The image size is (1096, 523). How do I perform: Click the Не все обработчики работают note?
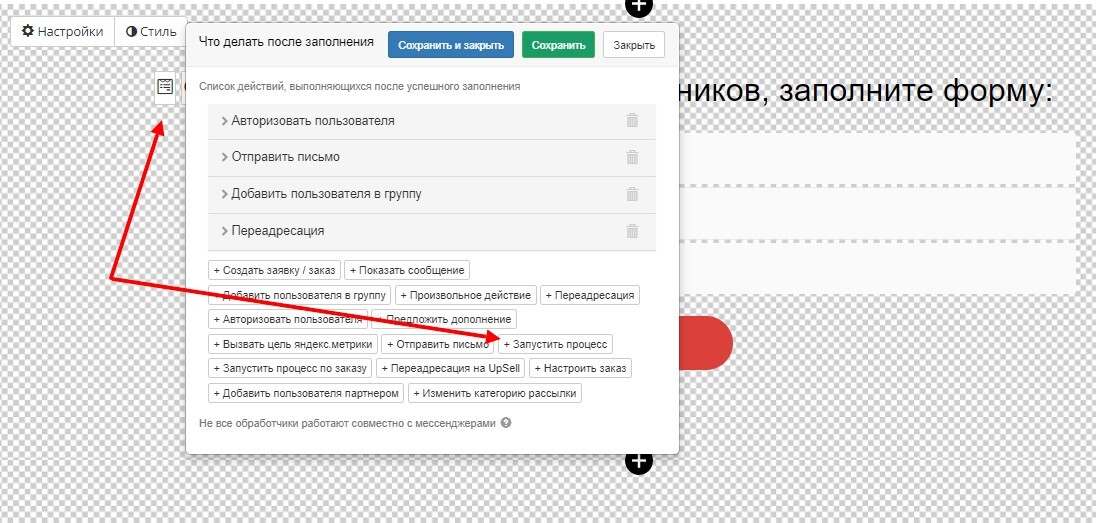click(347, 423)
